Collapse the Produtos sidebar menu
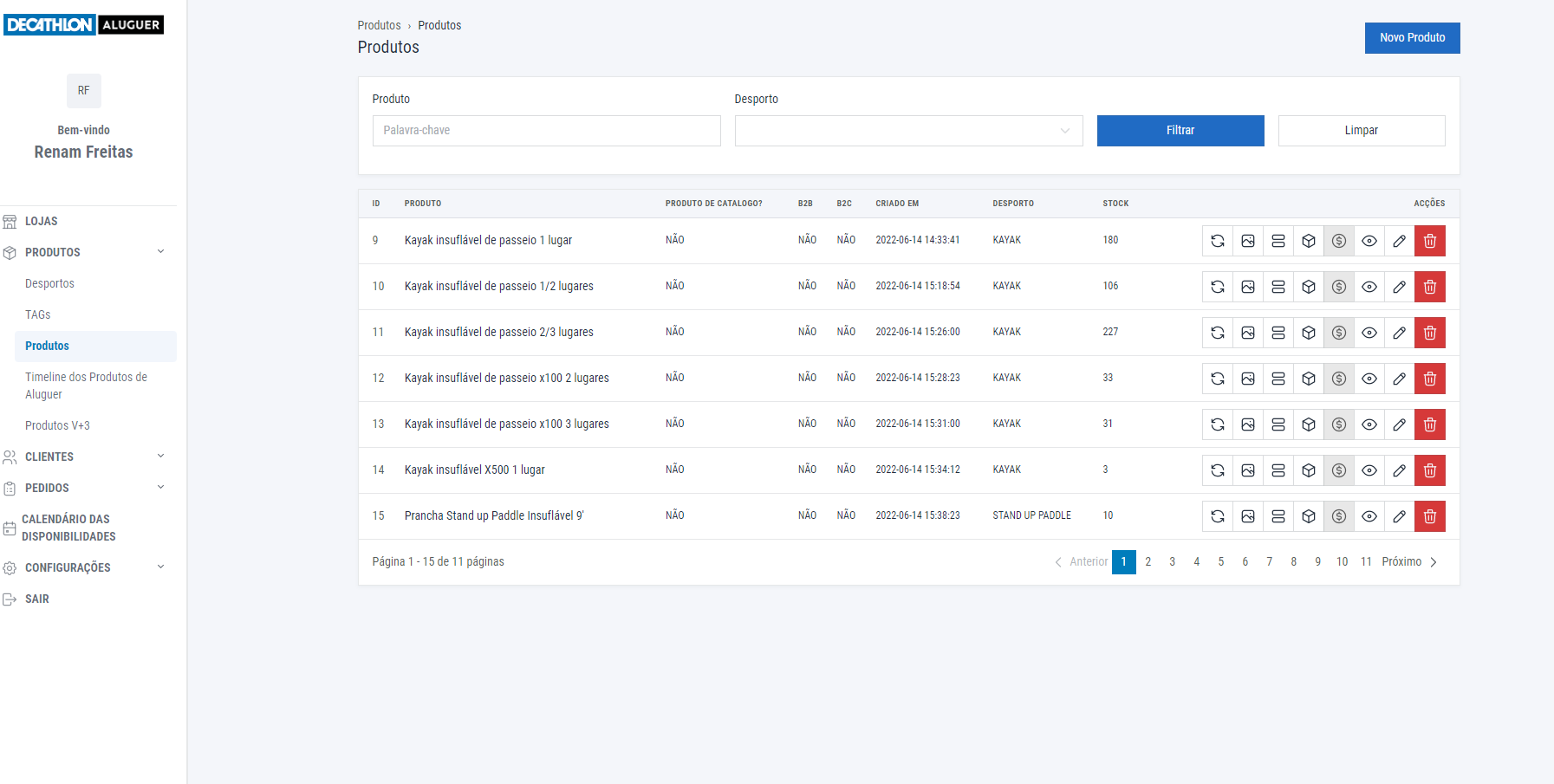Viewport: 1554px width, 784px height. tap(159, 251)
